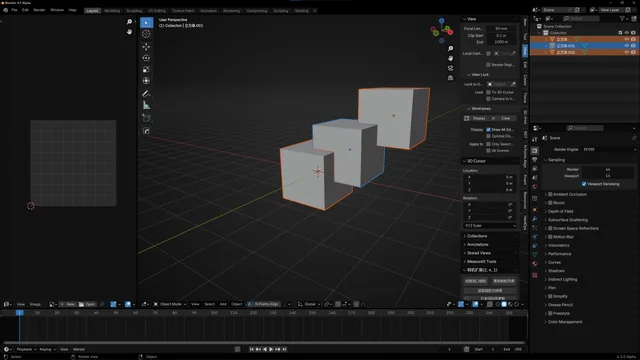Jump to the timeline start frame
The image size is (640, 360).
251,349
